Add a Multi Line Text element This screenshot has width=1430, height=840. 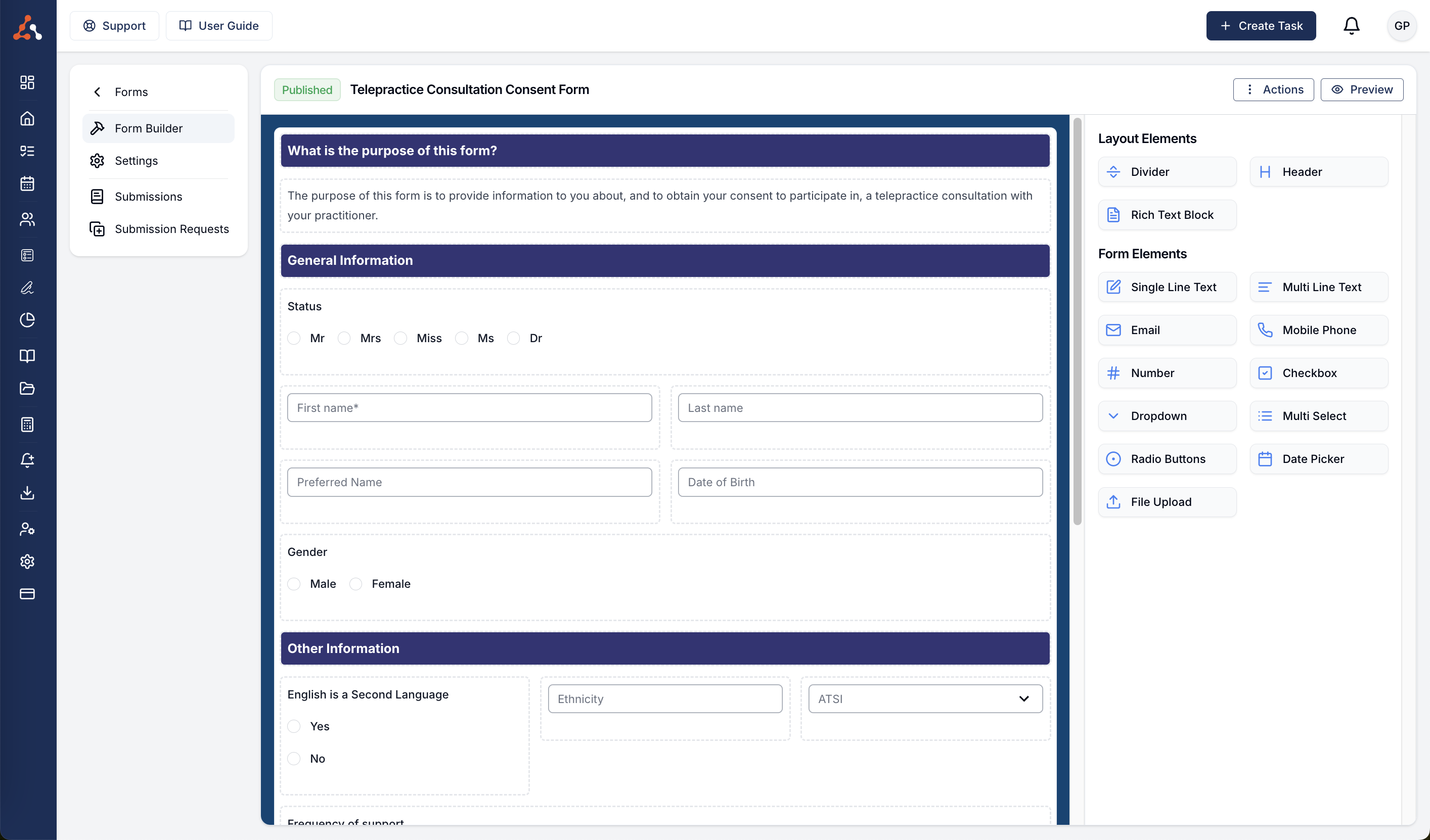click(1319, 287)
